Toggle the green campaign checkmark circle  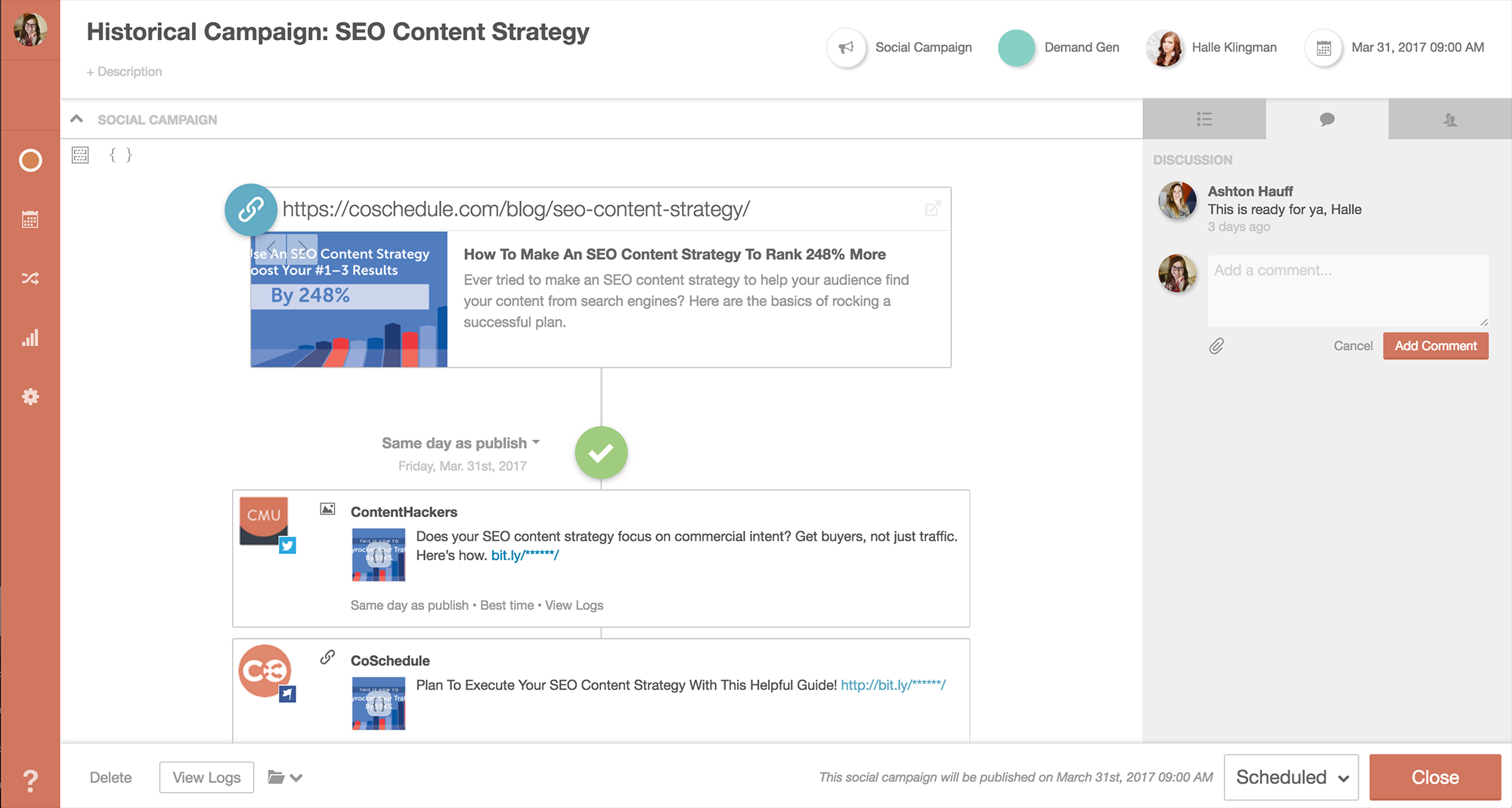(601, 453)
